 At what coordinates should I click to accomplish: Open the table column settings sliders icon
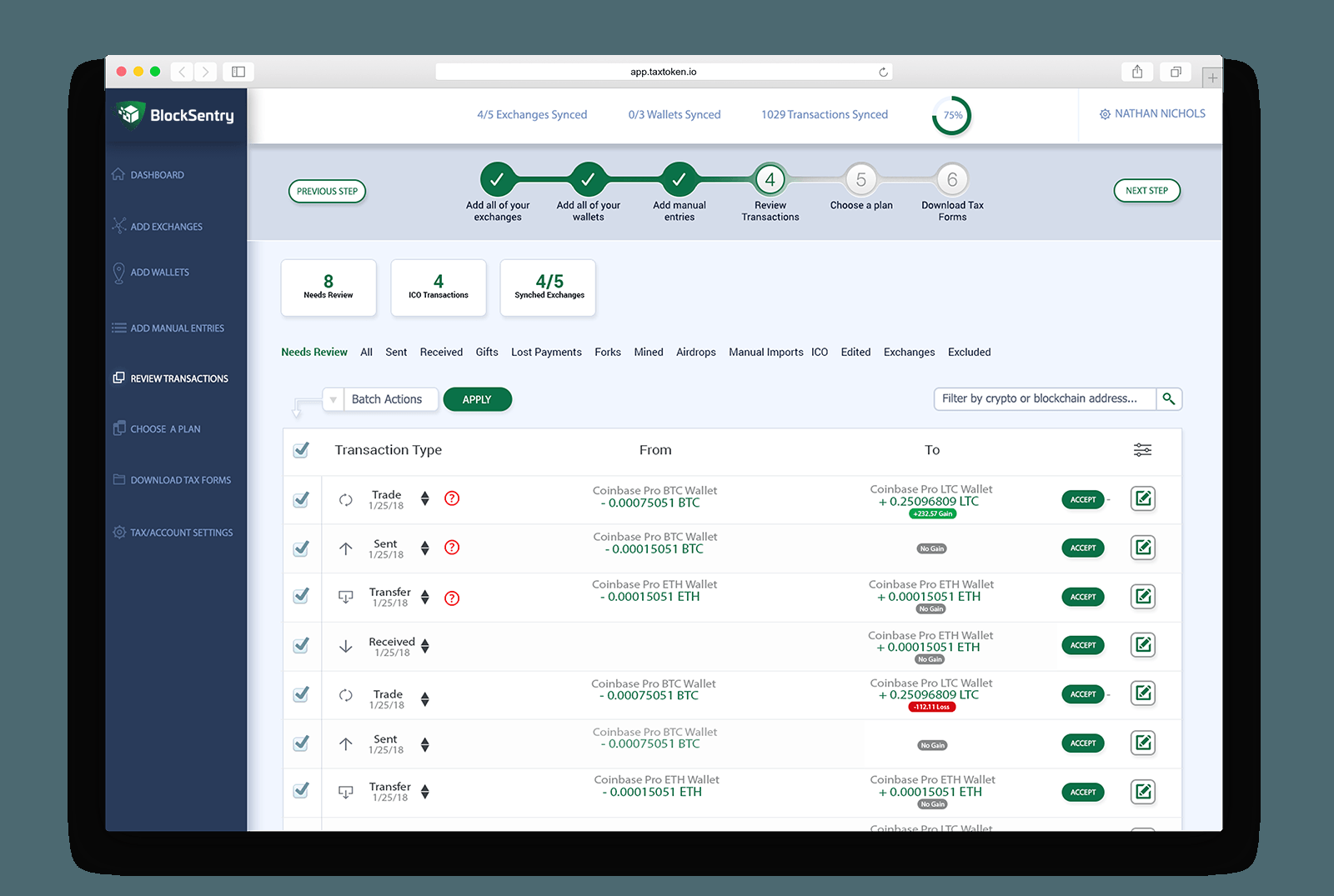[1142, 450]
